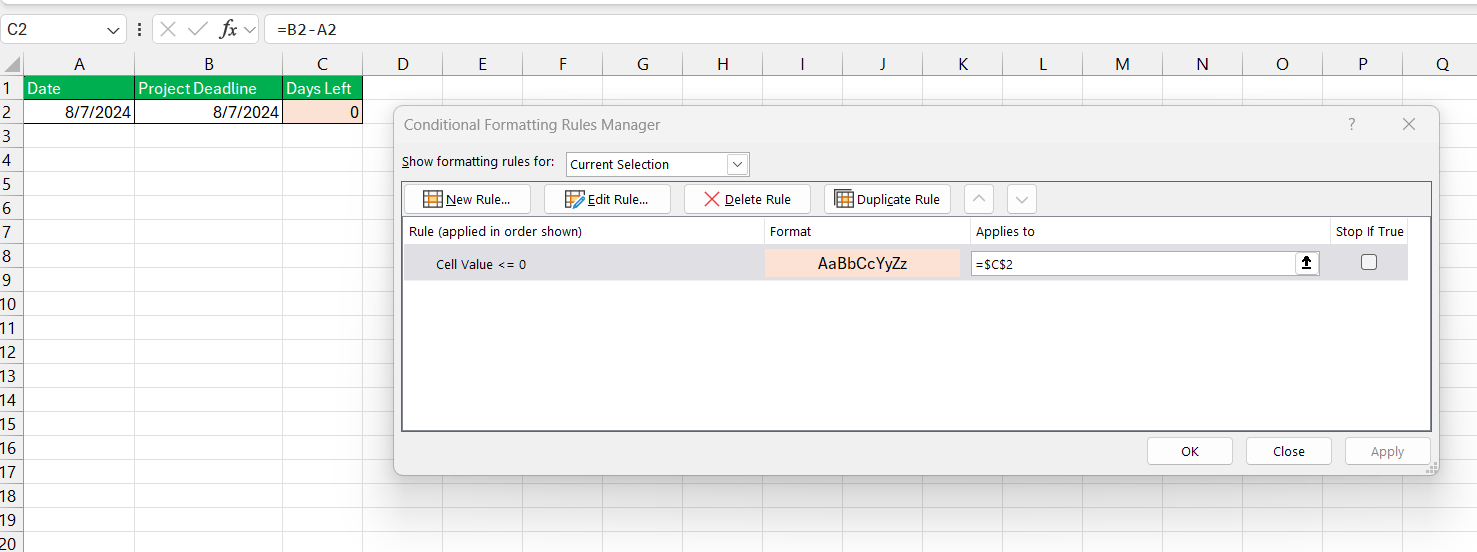Select column P header
This screenshot has height=552, width=1477.
point(1362,64)
